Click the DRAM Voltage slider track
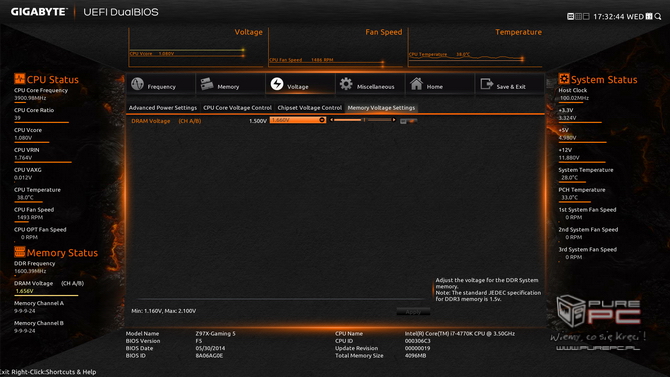 tap(363, 120)
